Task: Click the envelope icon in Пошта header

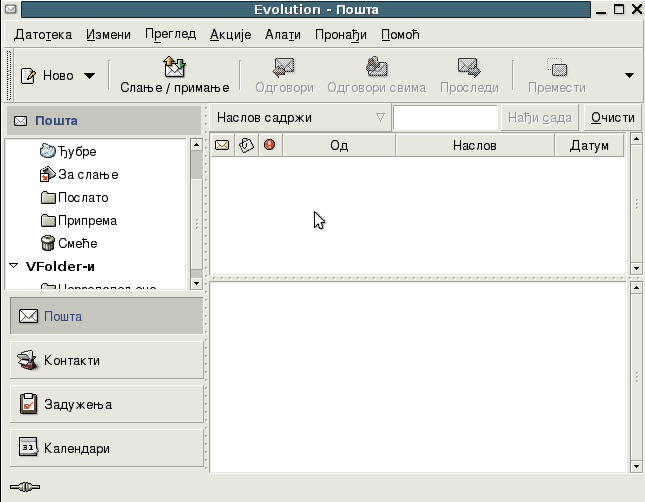Action: coord(21,121)
